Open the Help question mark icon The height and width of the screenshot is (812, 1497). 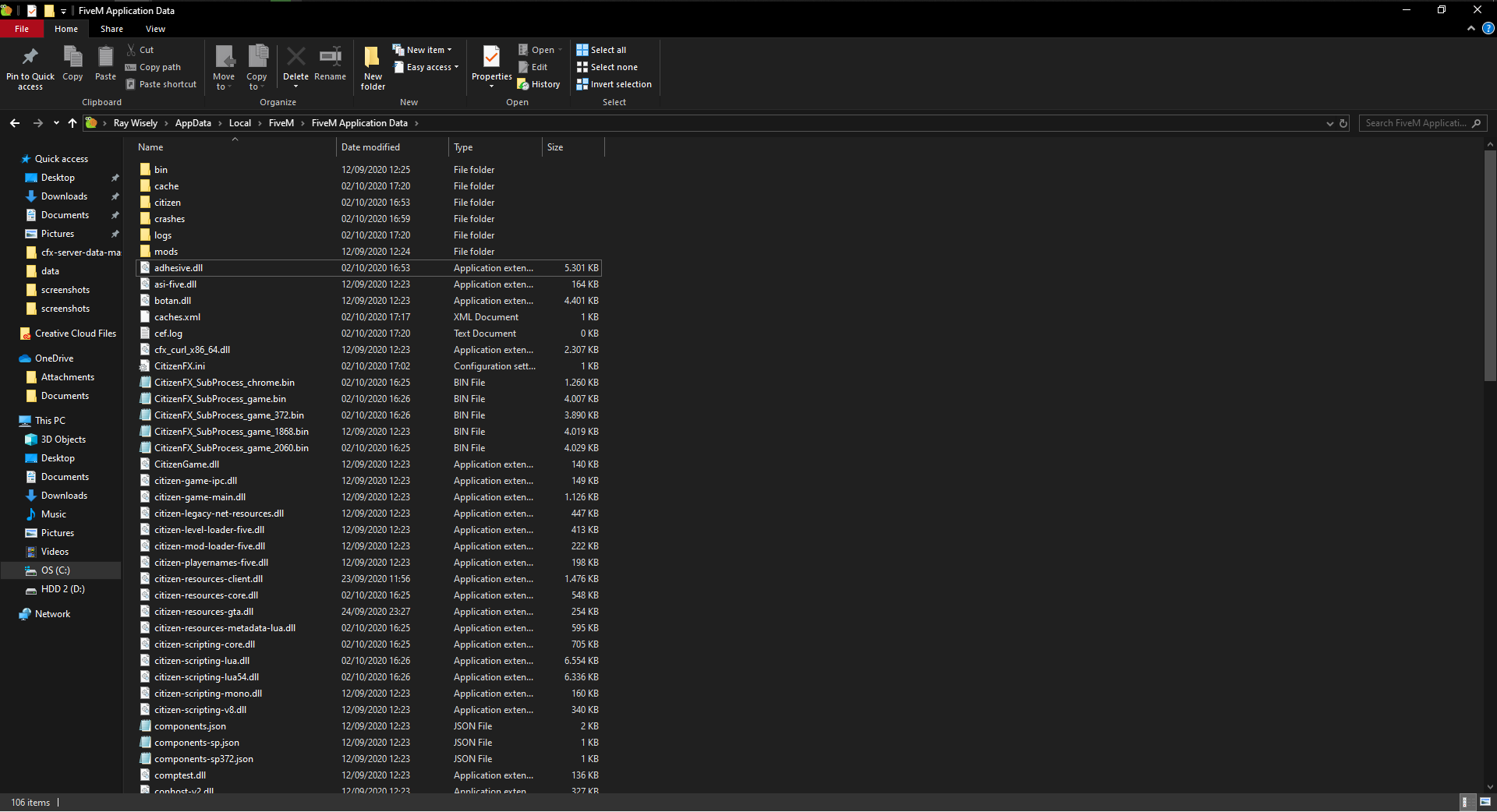pyautogui.click(x=1488, y=29)
